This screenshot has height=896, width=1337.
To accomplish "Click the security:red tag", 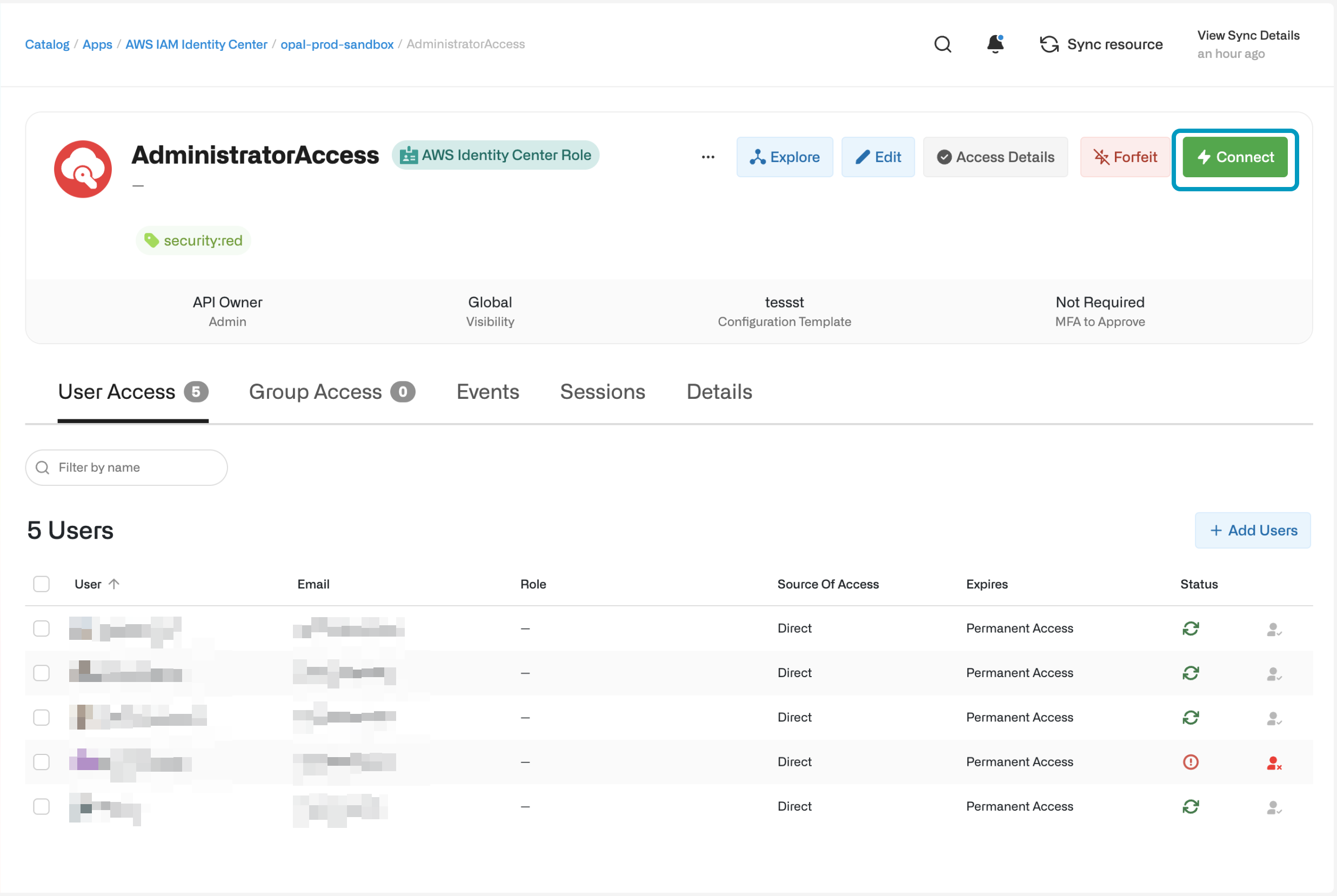I will tap(193, 240).
